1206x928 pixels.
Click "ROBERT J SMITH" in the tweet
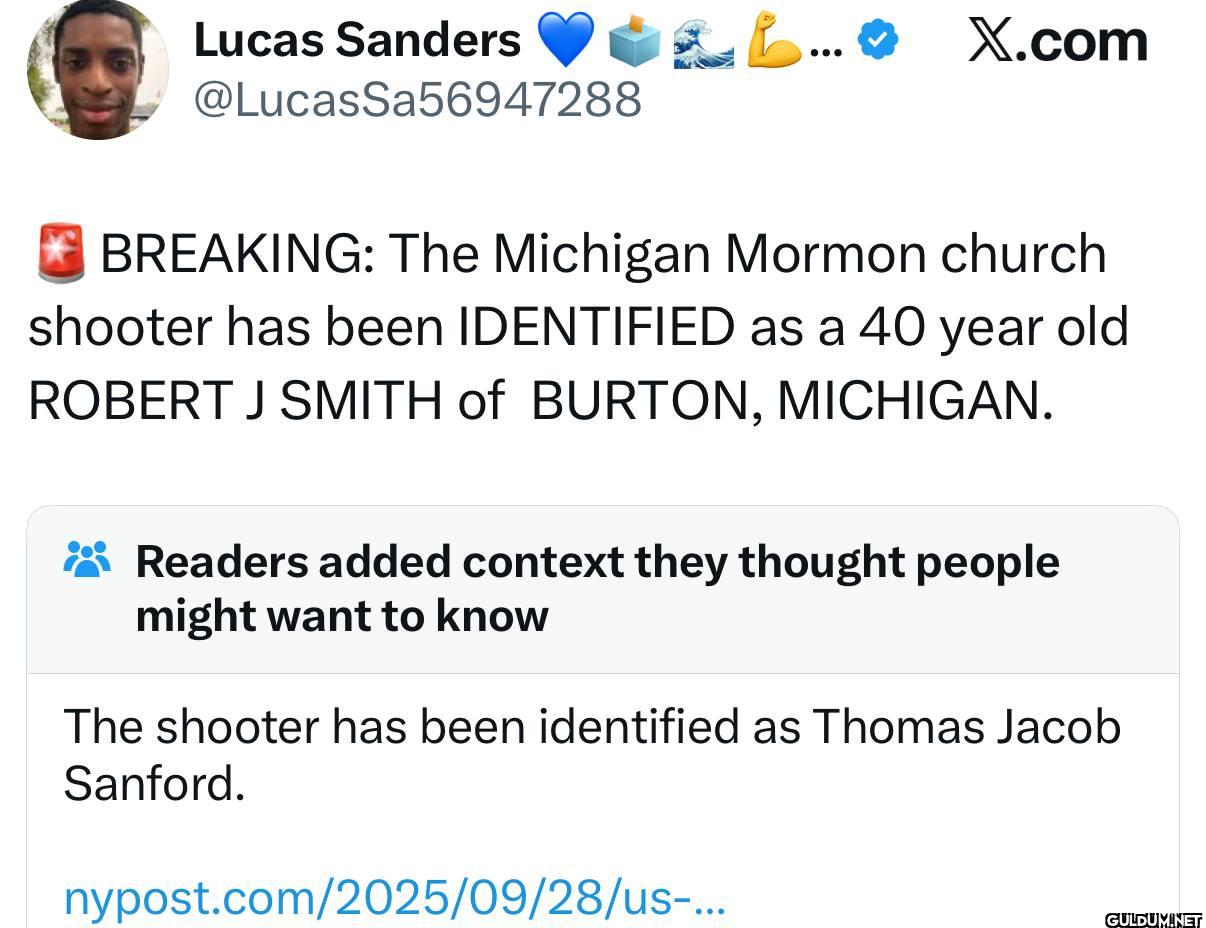pyautogui.click(x=235, y=400)
